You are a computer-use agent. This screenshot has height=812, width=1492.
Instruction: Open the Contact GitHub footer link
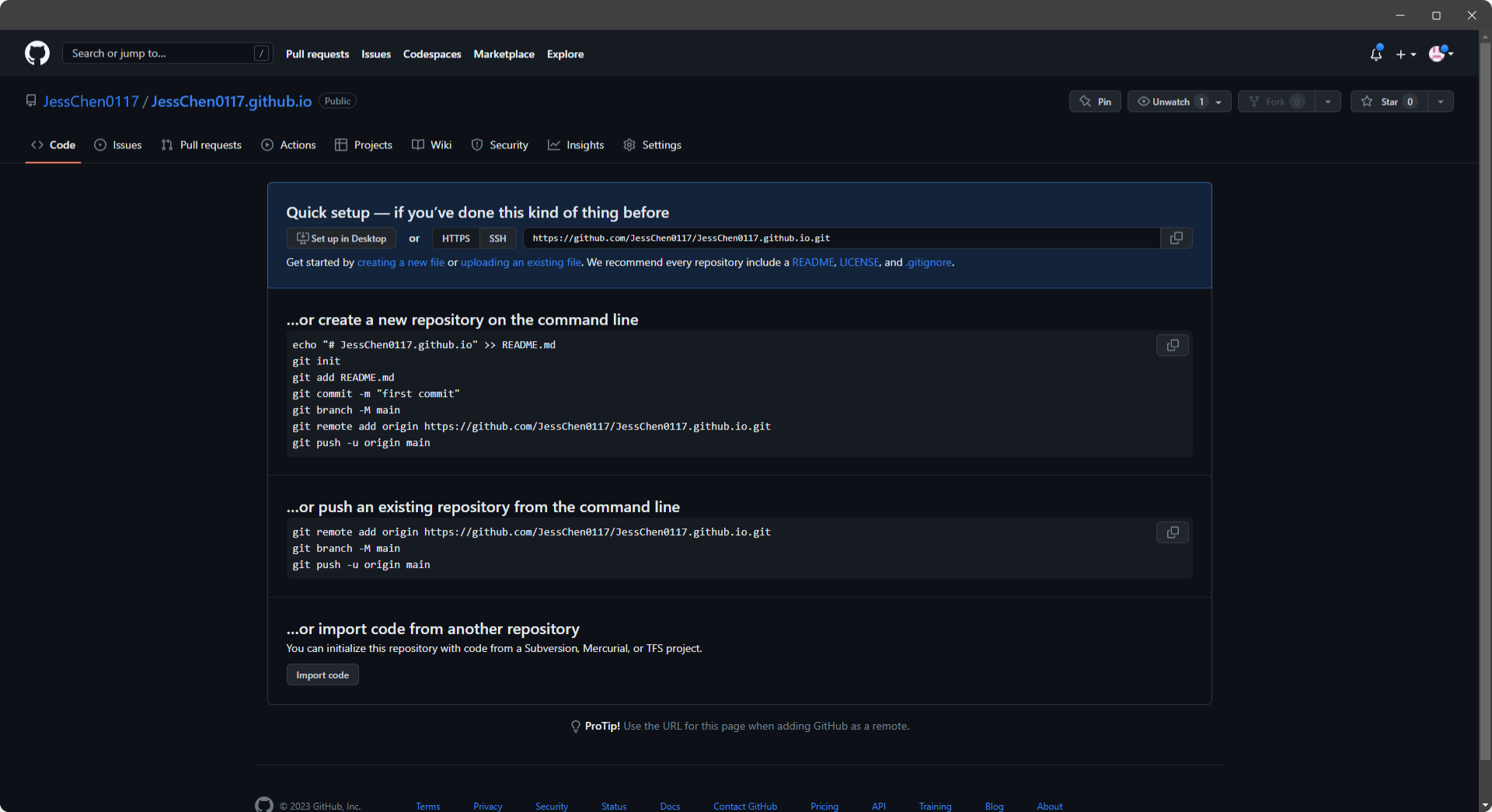coord(745,807)
